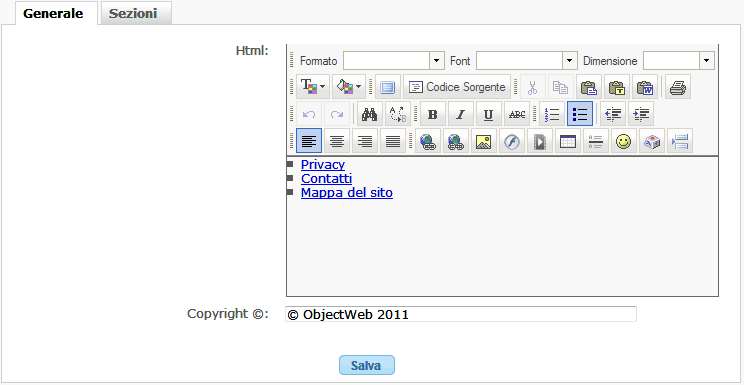Open the smiley emoticon picker
Viewport: 744px width, 385px height.
point(623,141)
